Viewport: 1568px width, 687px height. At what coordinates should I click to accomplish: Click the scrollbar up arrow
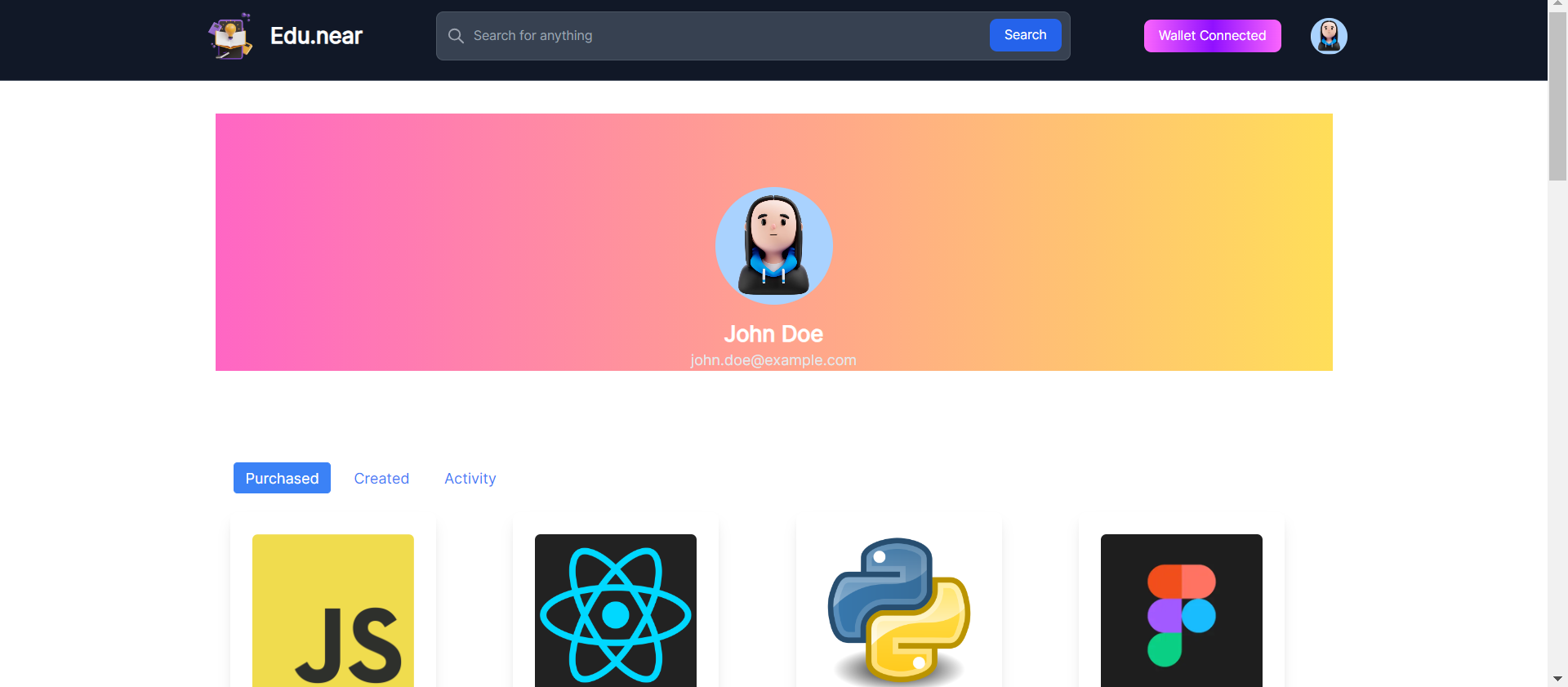(x=1557, y=5)
